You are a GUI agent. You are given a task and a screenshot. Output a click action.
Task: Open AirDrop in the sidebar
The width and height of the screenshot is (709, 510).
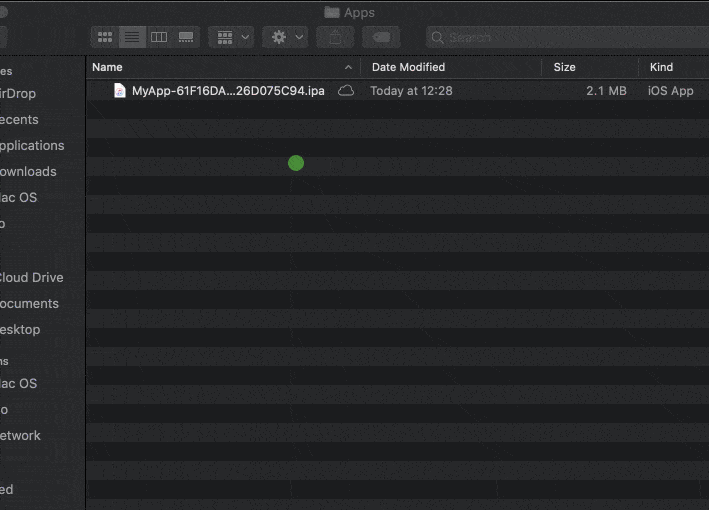point(18,94)
